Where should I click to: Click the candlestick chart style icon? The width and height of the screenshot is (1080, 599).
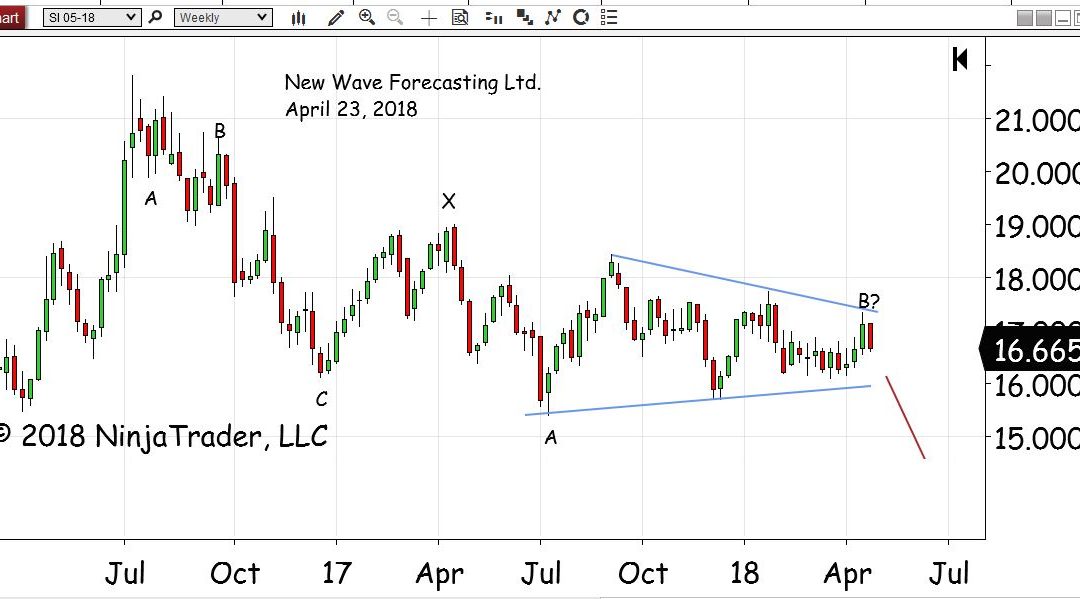click(298, 17)
